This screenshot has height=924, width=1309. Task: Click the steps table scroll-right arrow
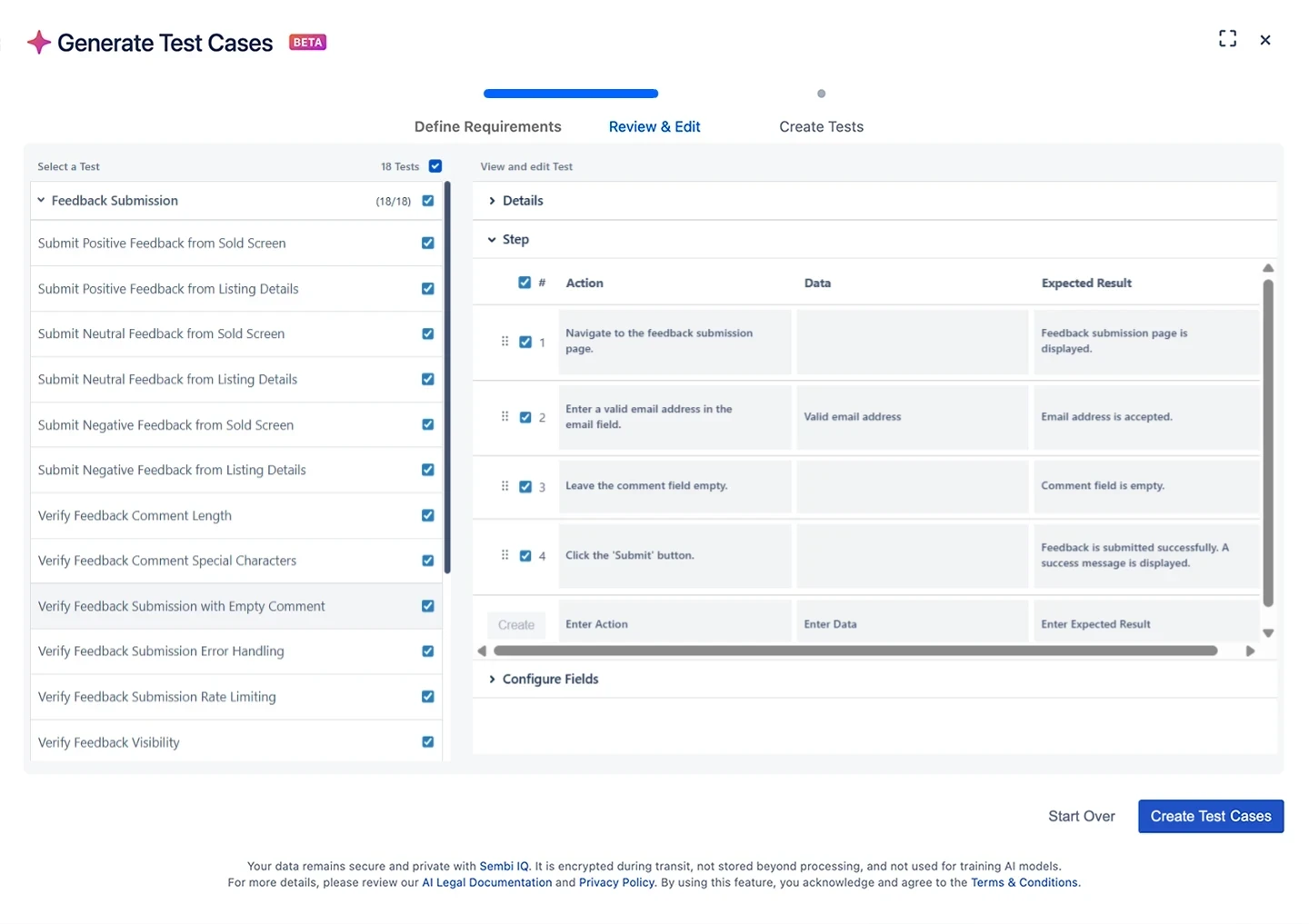1250,651
